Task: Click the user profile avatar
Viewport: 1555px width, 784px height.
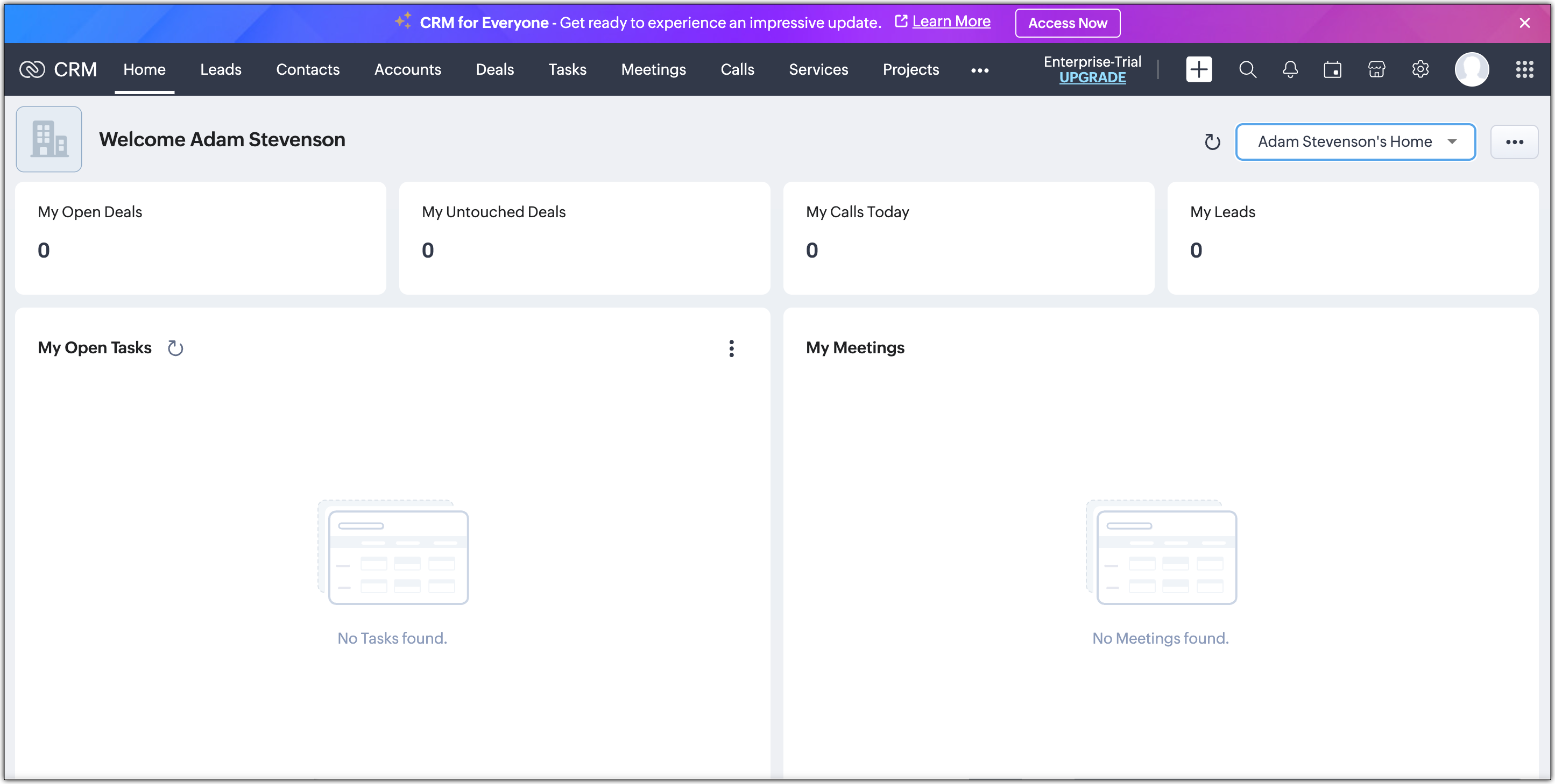Action: pyautogui.click(x=1471, y=69)
